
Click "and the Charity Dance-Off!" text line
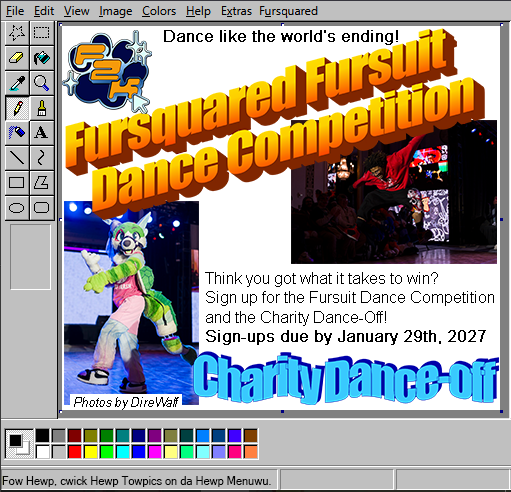(296, 317)
